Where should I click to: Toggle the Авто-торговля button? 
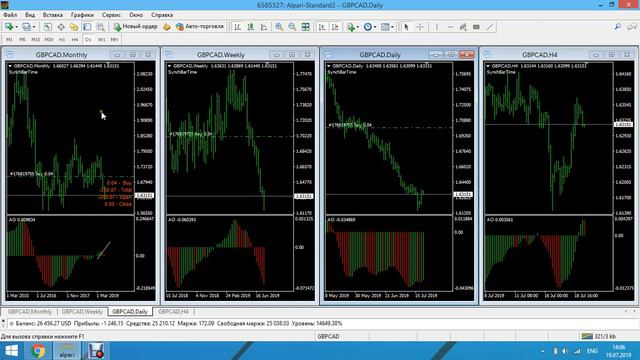pos(200,27)
